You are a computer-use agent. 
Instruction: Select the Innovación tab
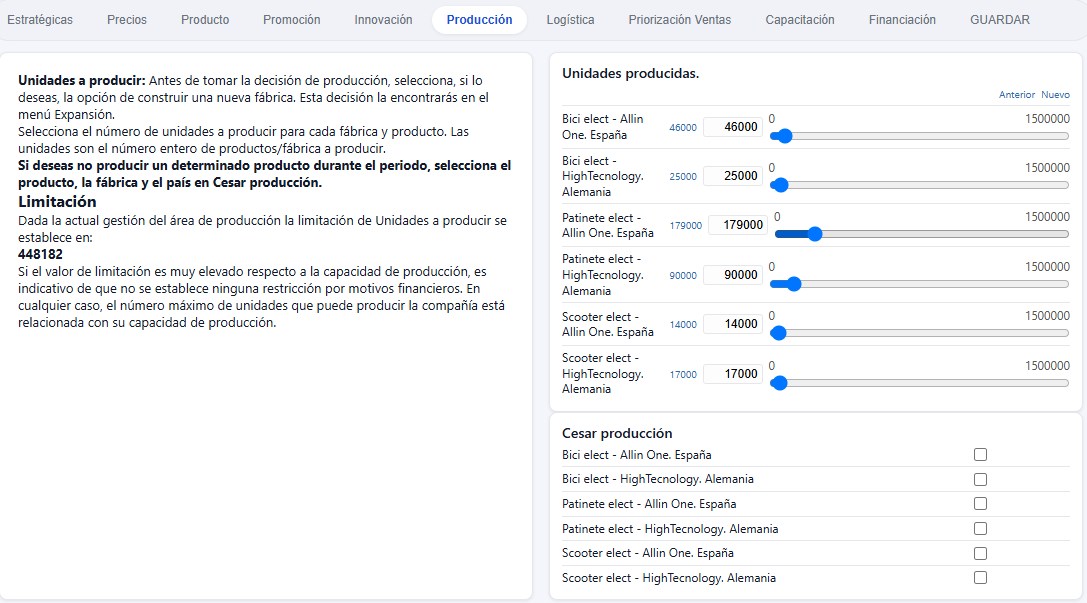pyautogui.click(x=383, y=19)
